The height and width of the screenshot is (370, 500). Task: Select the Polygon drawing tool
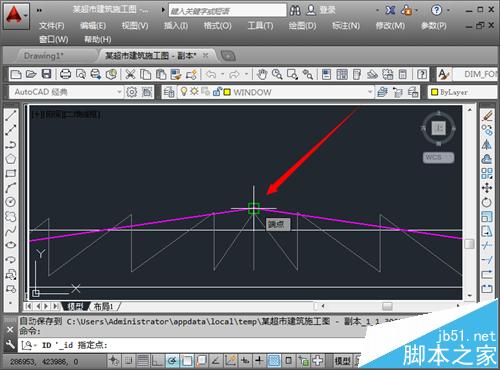(11, 159)
